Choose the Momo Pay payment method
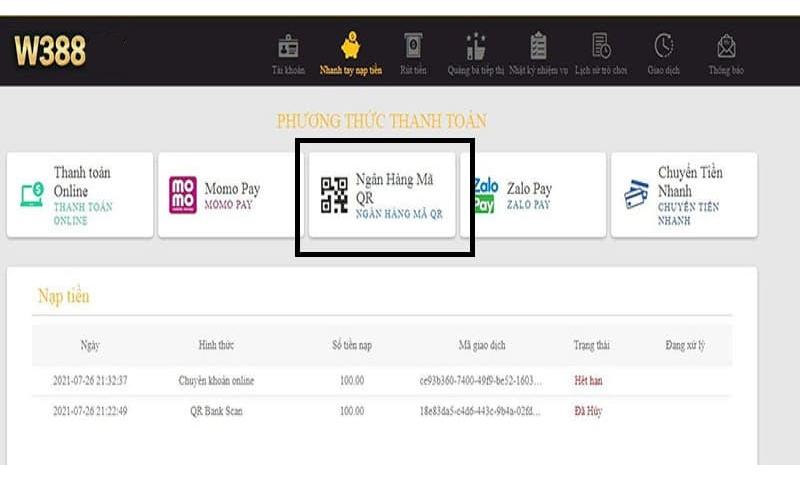This screenshot has height=480, width=800. (229, 195)
